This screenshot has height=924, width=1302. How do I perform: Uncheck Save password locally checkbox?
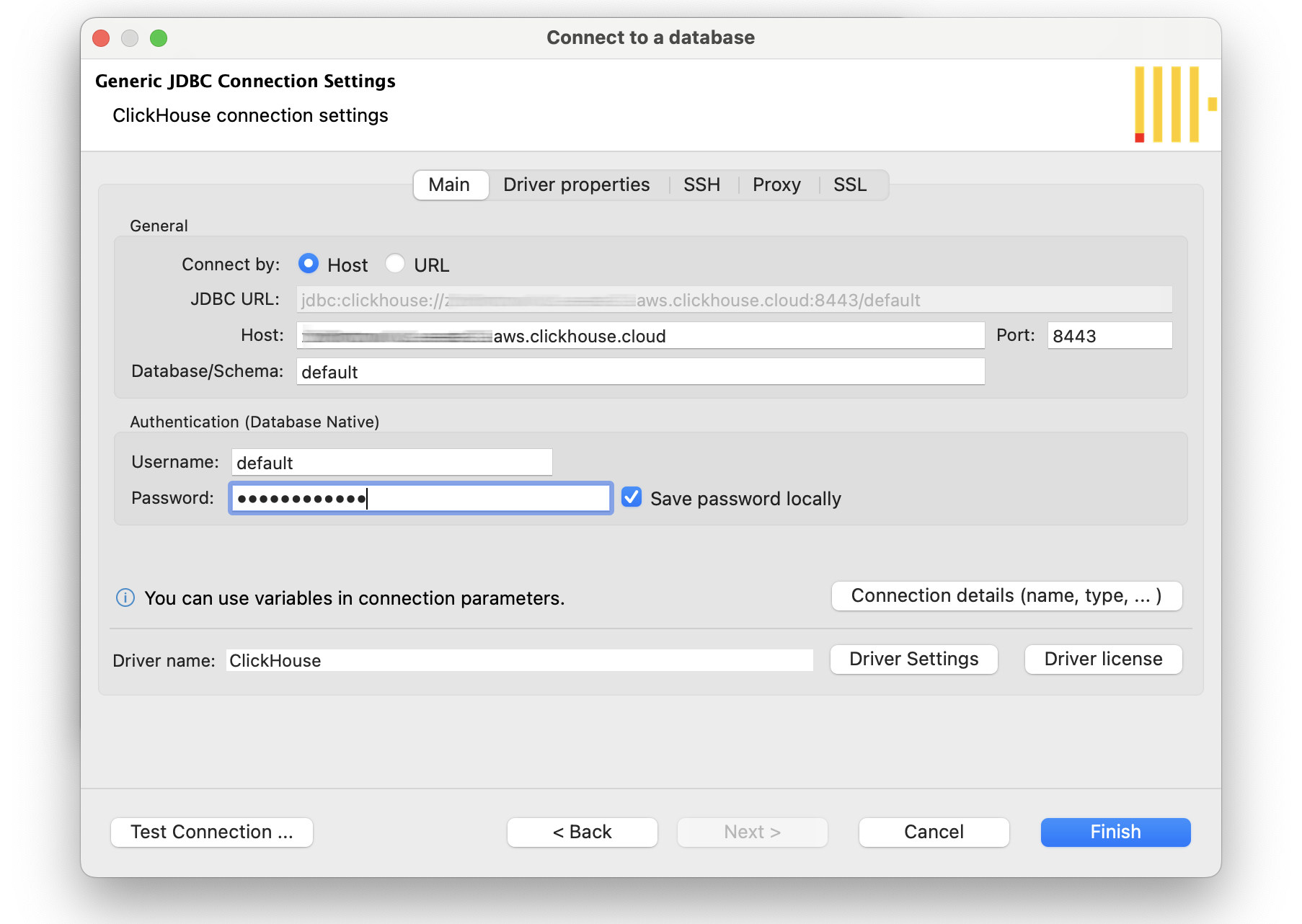tap(632, 498)
